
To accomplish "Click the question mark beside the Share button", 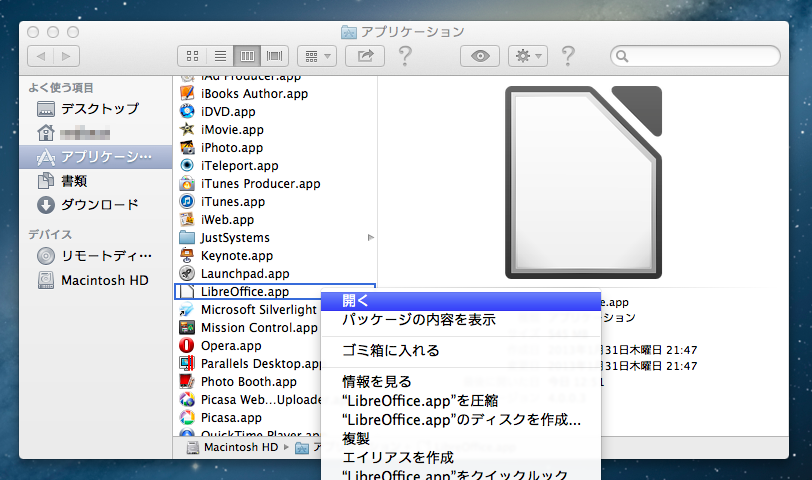I will click(x=405, y=56).
